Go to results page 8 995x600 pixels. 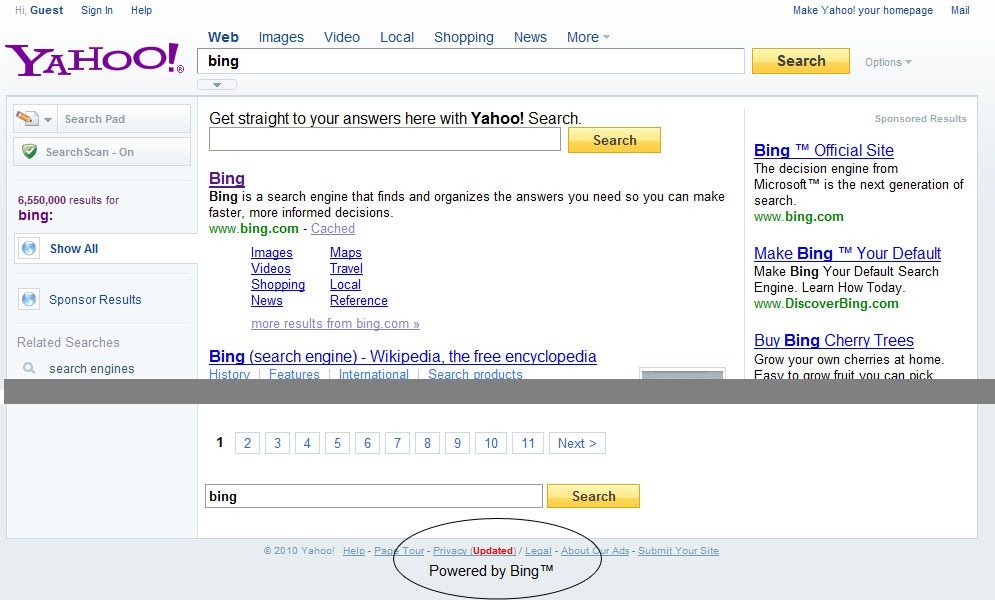click(x=428, y=443)
